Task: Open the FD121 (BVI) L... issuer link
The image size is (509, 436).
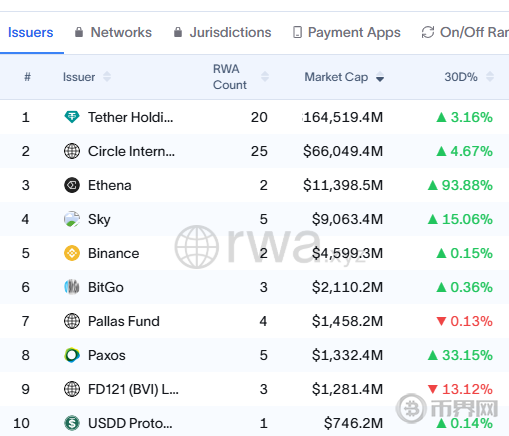Action: [x=133, y=389]
